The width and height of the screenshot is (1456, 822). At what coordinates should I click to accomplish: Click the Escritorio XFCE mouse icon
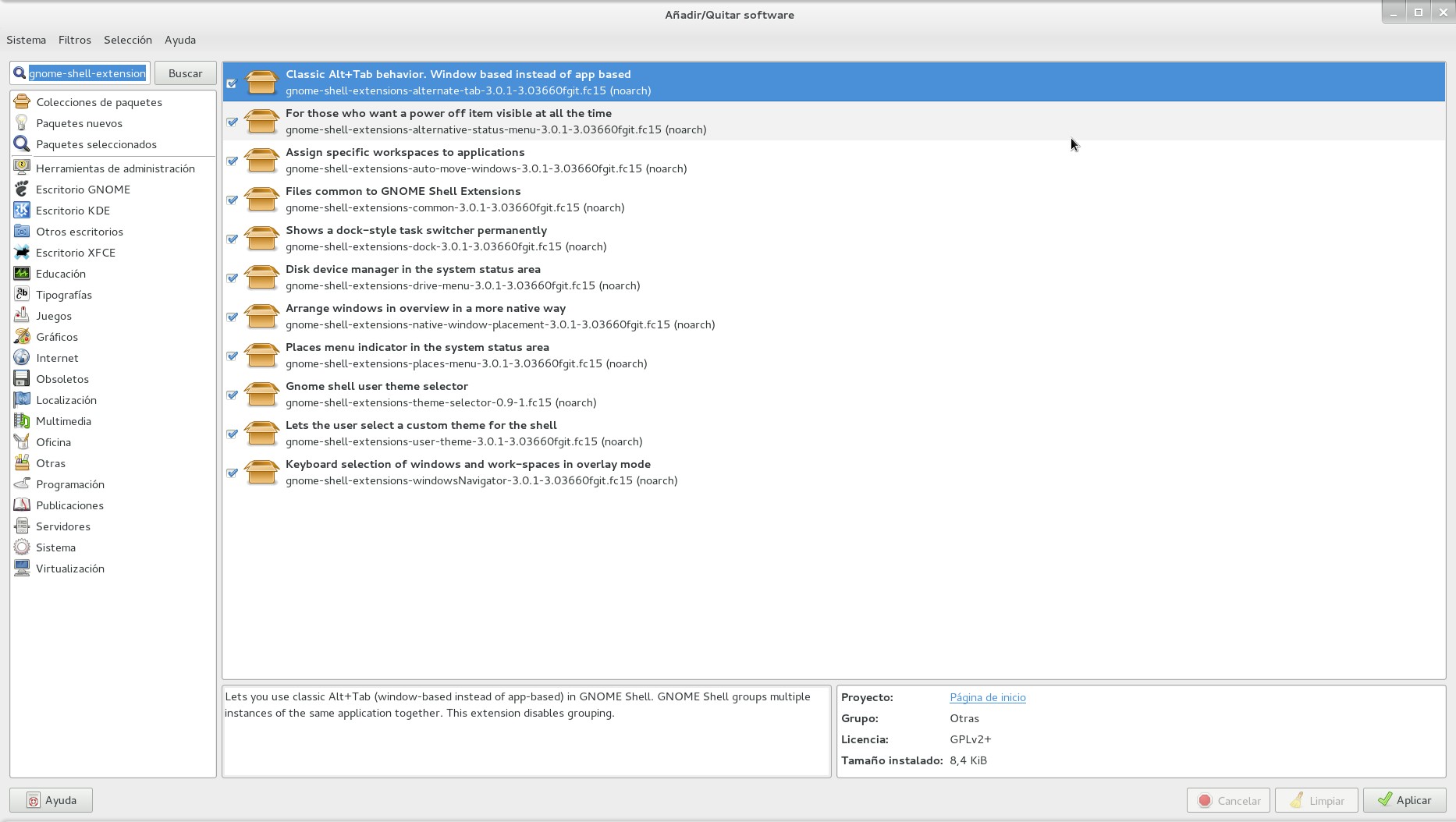pos(22,253)
